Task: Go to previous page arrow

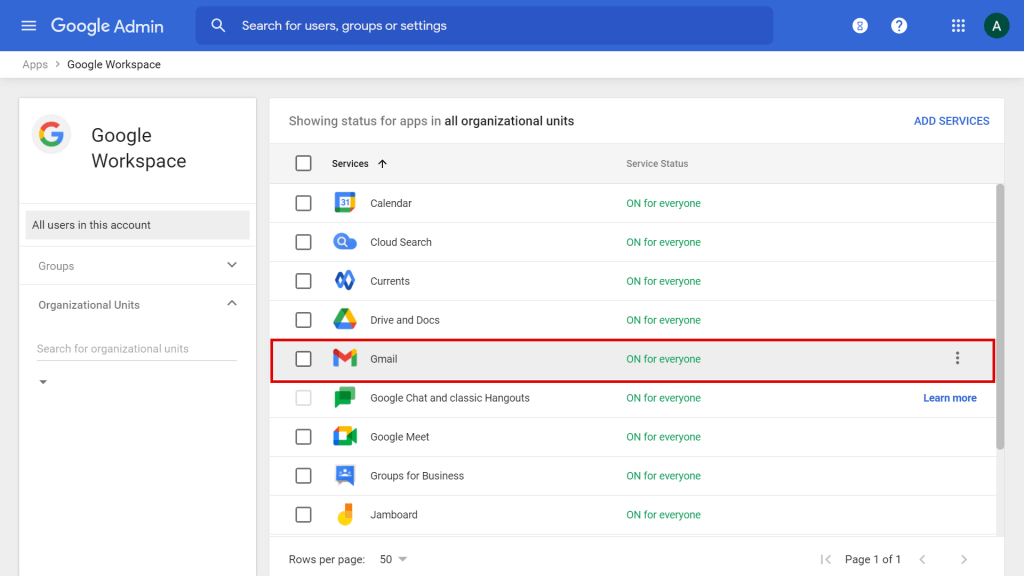Action: click(923, 559)
